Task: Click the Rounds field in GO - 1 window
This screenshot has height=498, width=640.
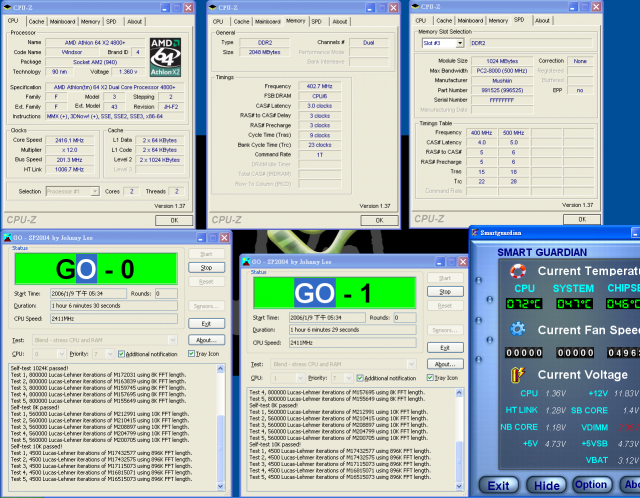Action: (x=405, y=318)
